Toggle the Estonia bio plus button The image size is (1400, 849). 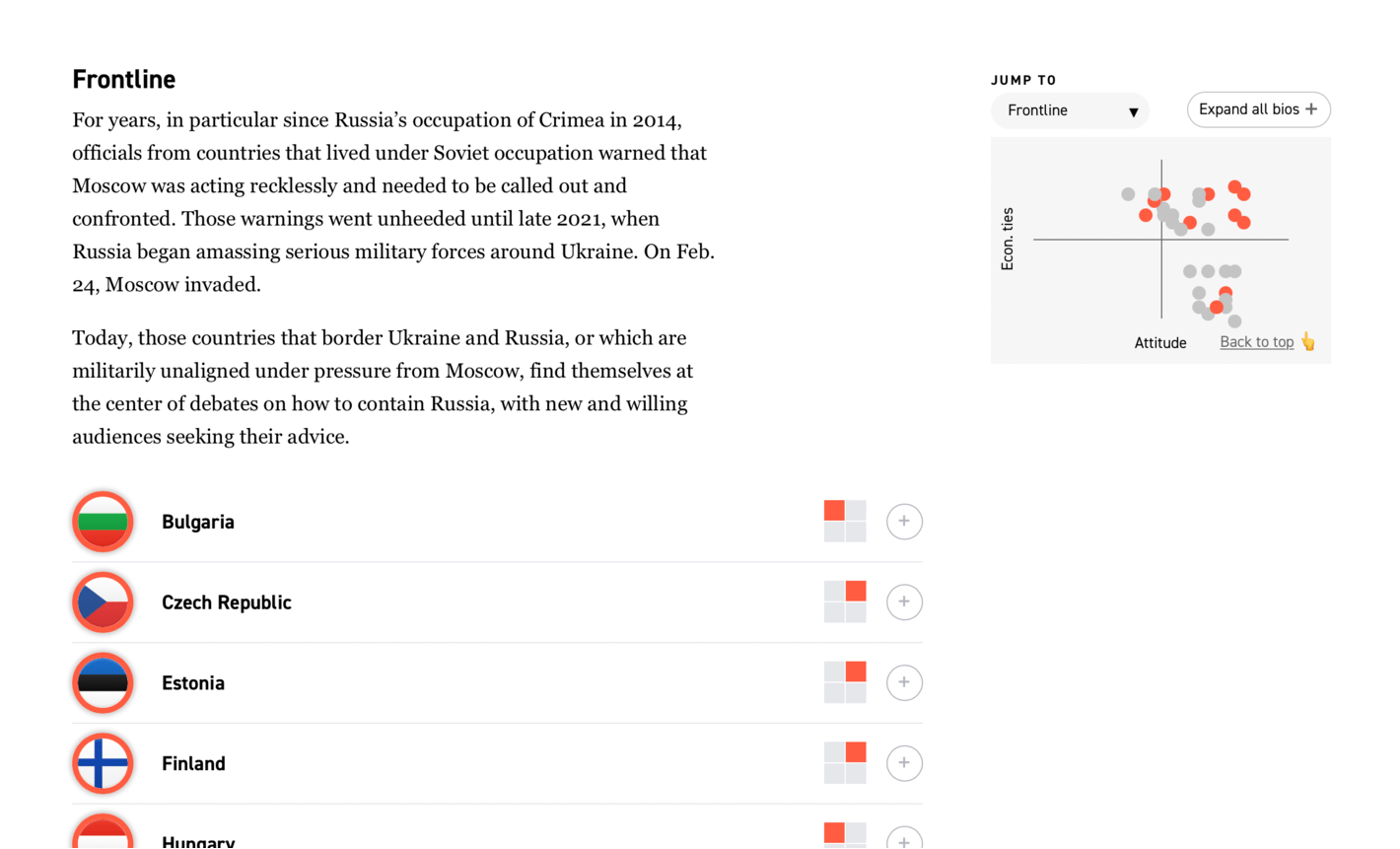(904, 682)
